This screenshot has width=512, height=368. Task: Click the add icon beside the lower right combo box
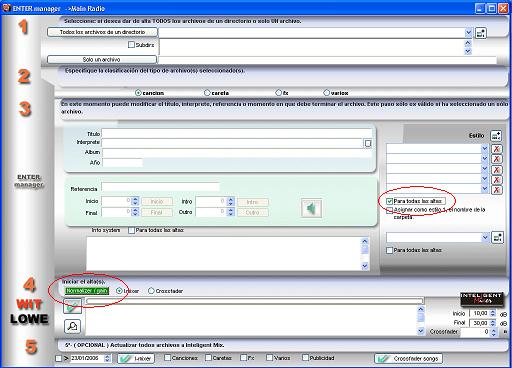coord(497,238)
